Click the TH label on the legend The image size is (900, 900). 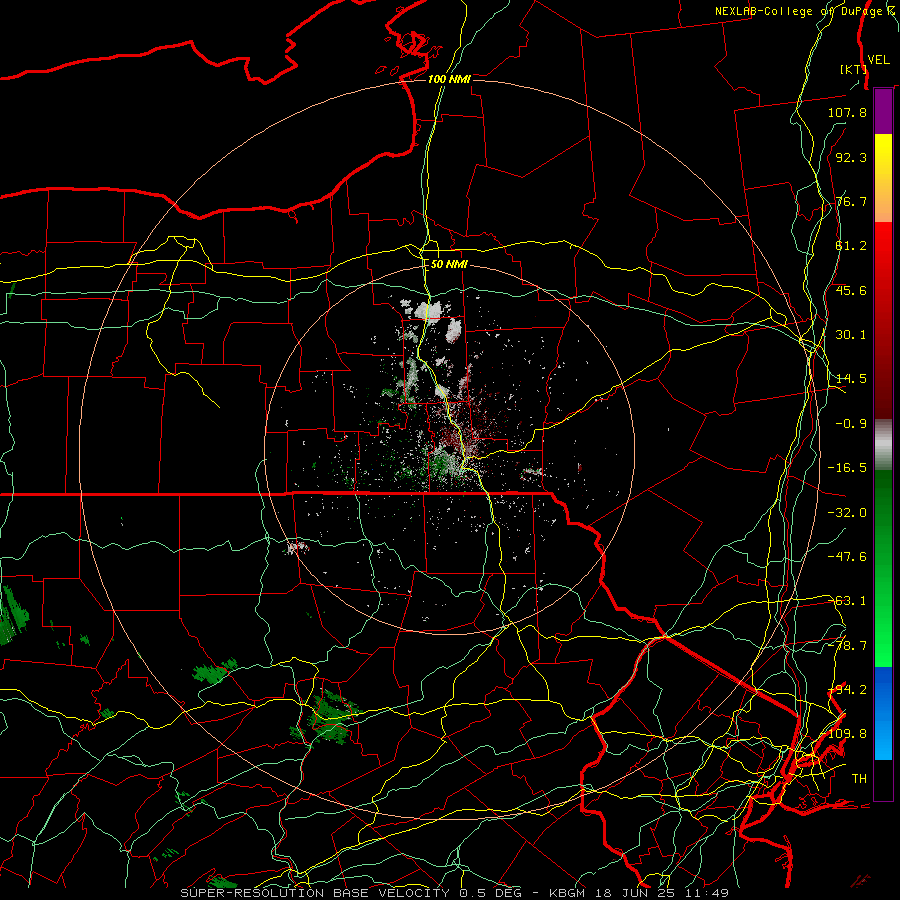coord(859,779)
